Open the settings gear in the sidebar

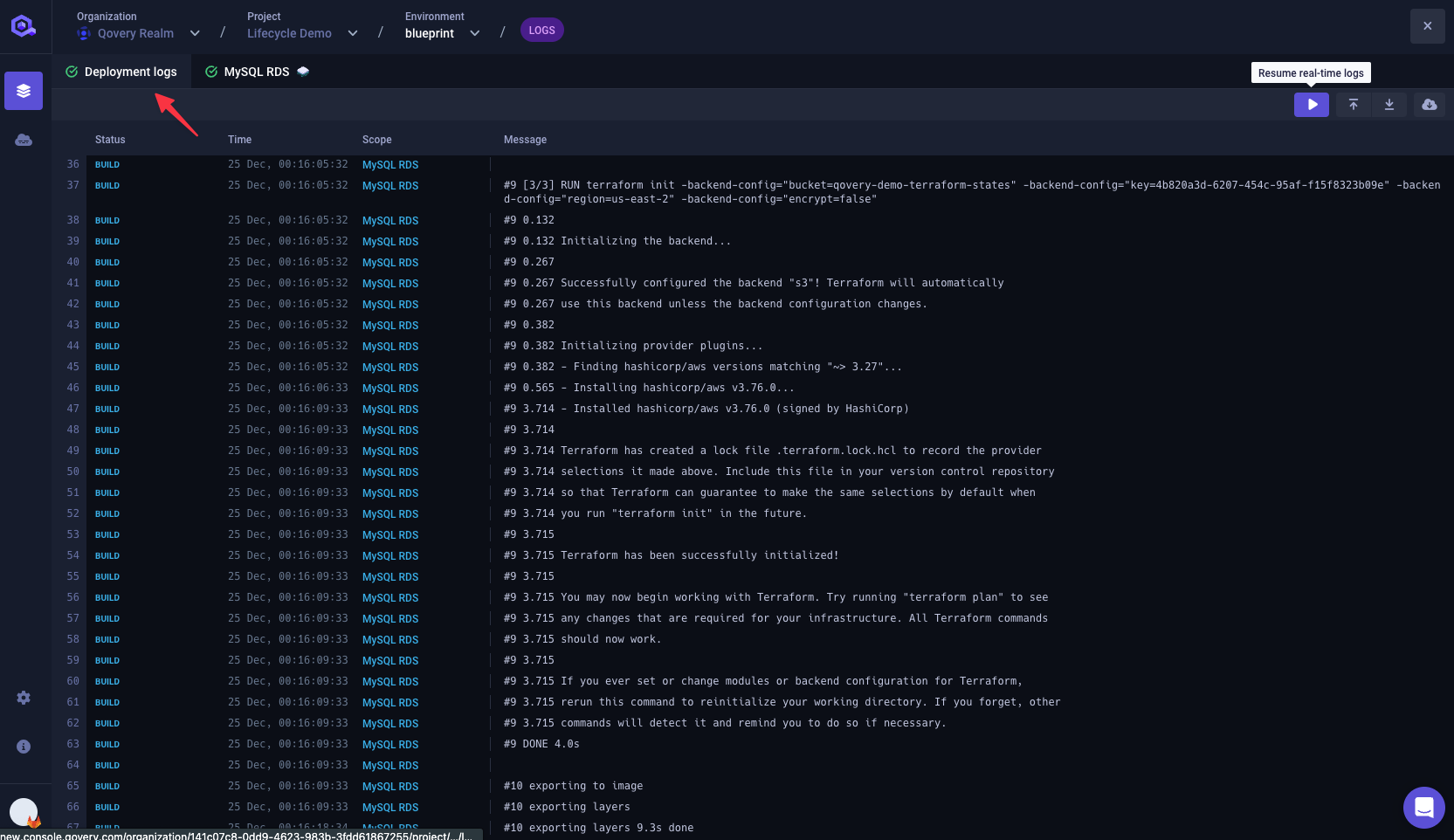pyautogui.click(x=24, y=698)
